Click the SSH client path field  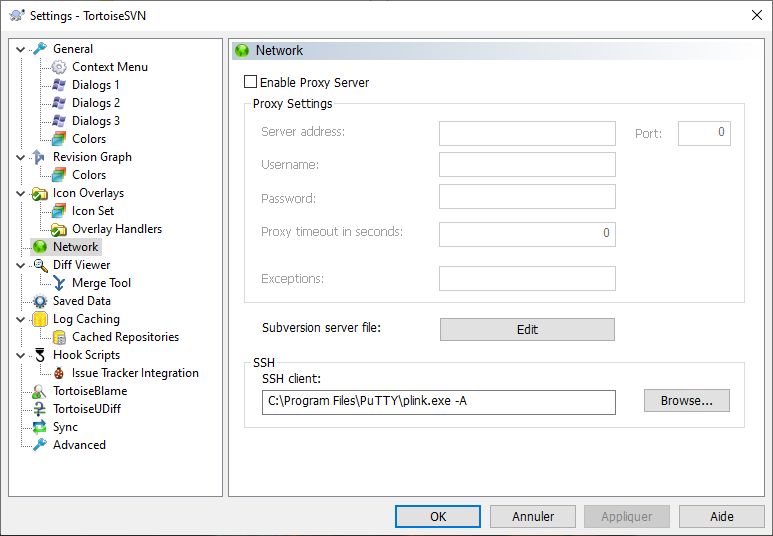pyautogui.click(x=439, y=402)
